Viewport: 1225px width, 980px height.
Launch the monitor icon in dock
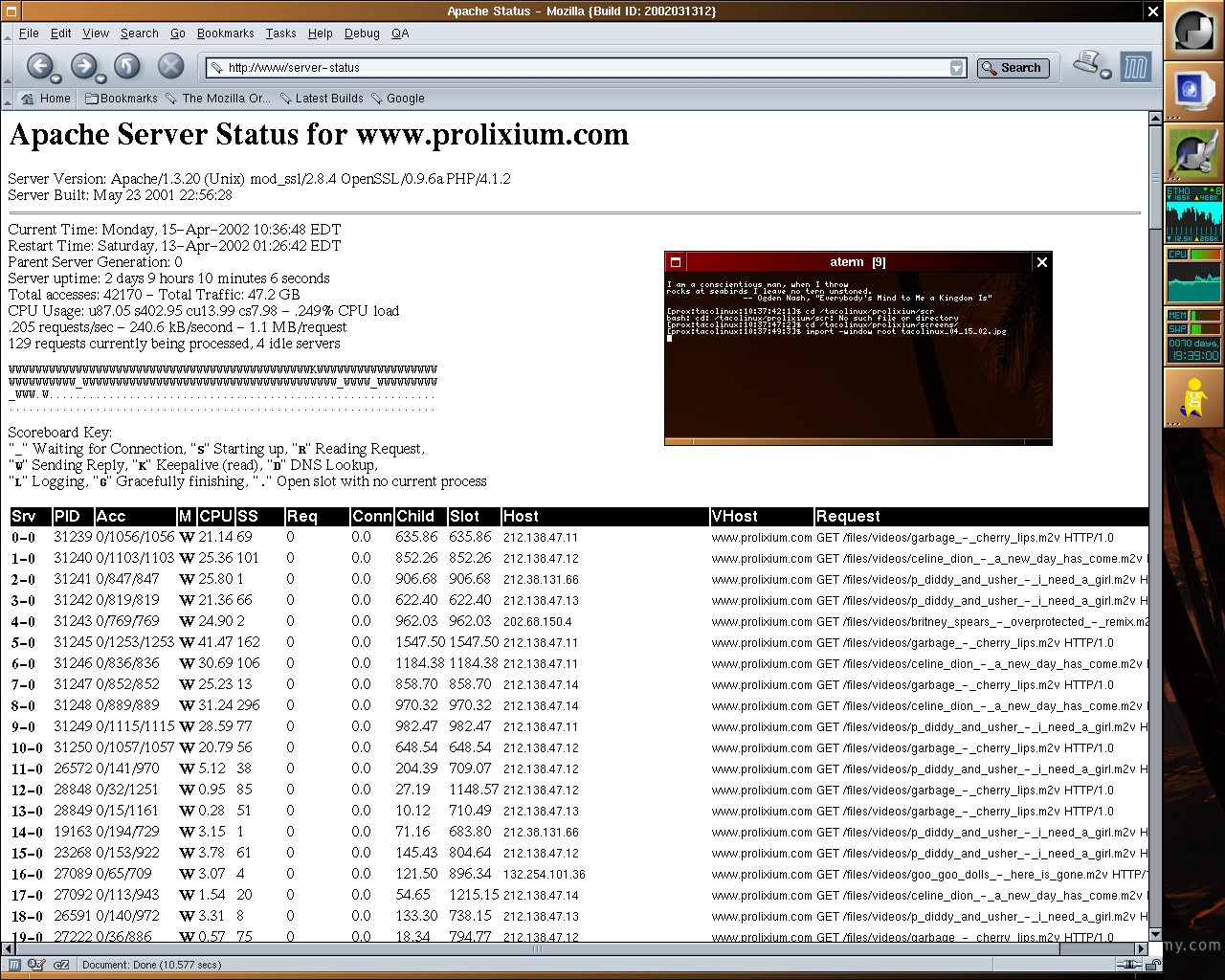pos(1193,93)
